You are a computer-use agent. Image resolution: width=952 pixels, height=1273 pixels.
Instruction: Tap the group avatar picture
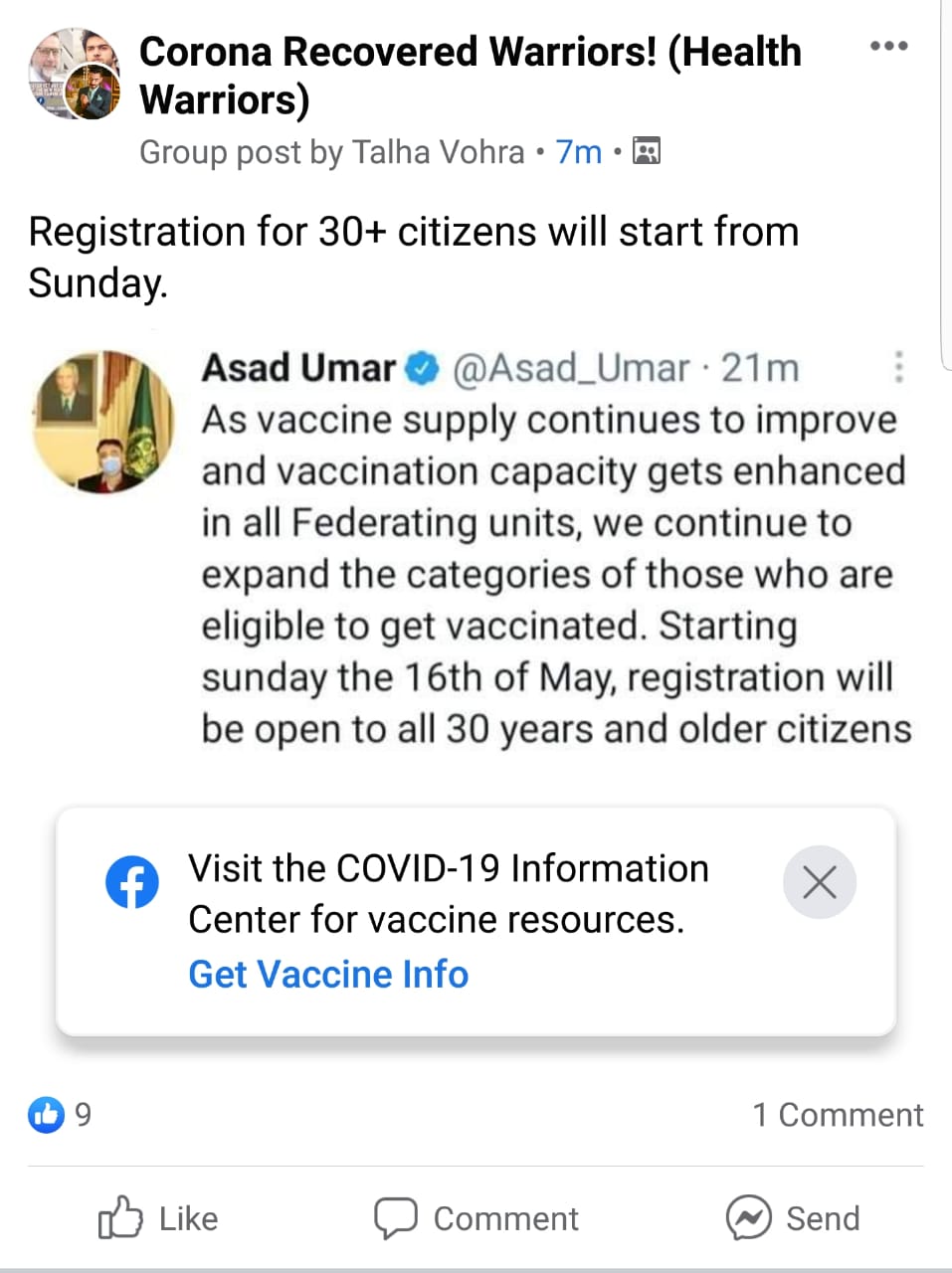click(x=74, y=75)
